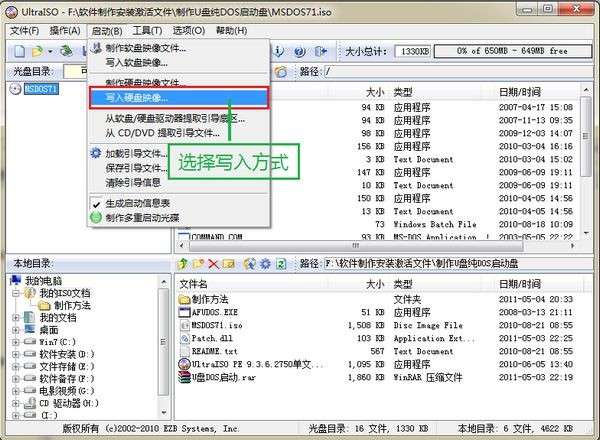Expand the 我的文档 tree node
Viewport: 600px width, 440px height.
click(16, 318)
